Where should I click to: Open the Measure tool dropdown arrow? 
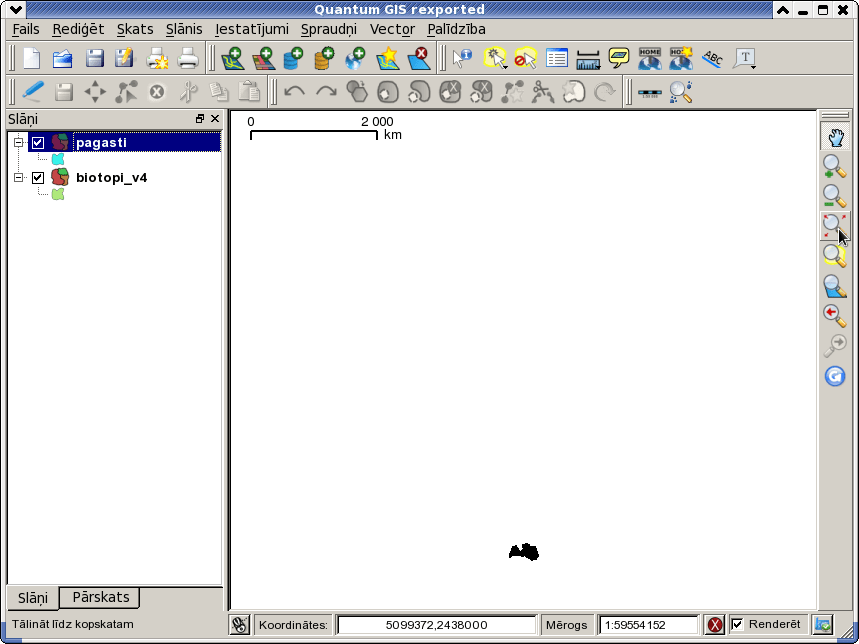click(x=599, y=67)
